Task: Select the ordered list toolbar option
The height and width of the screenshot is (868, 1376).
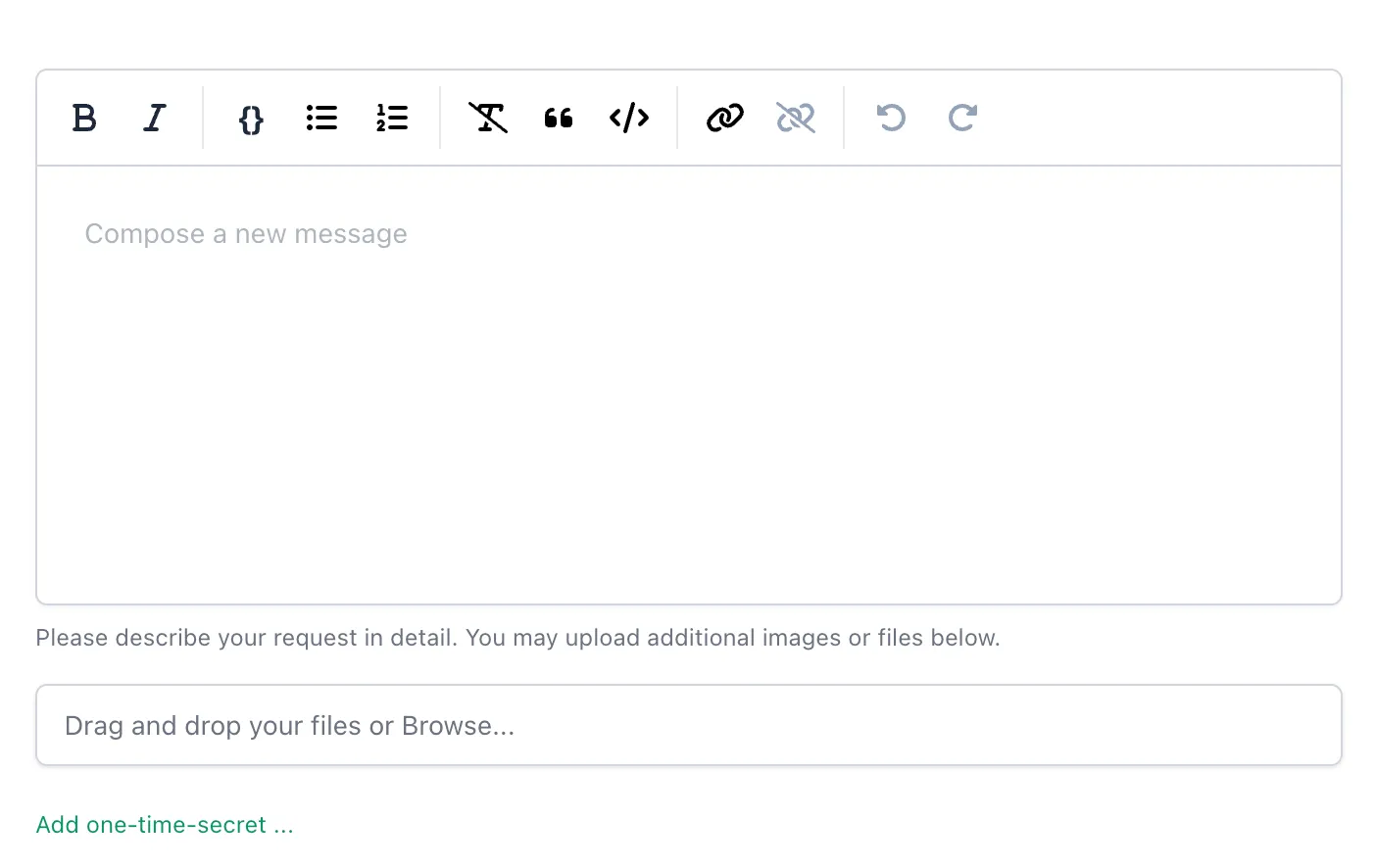Action: pos(391,118)
